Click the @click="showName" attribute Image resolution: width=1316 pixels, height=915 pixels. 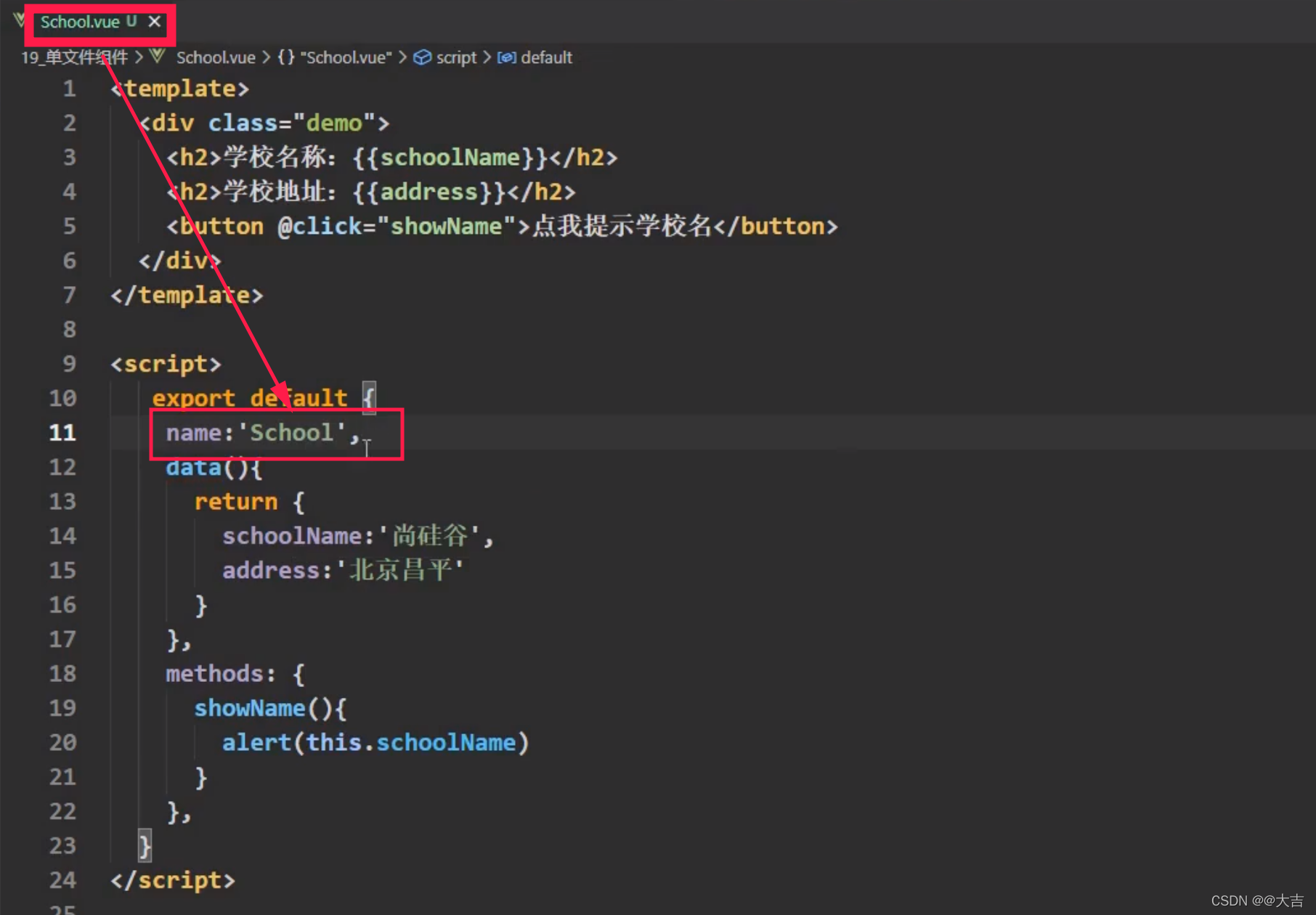pyautogui.click(x=397, y=227)
